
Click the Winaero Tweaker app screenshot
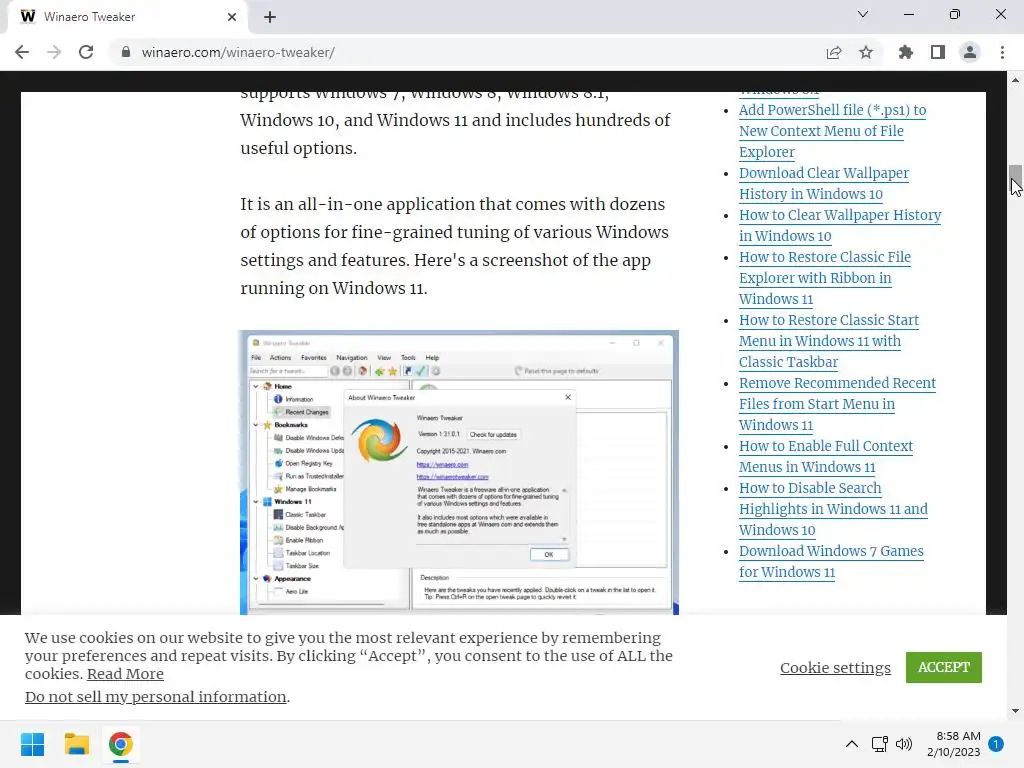tap(459, 472)
